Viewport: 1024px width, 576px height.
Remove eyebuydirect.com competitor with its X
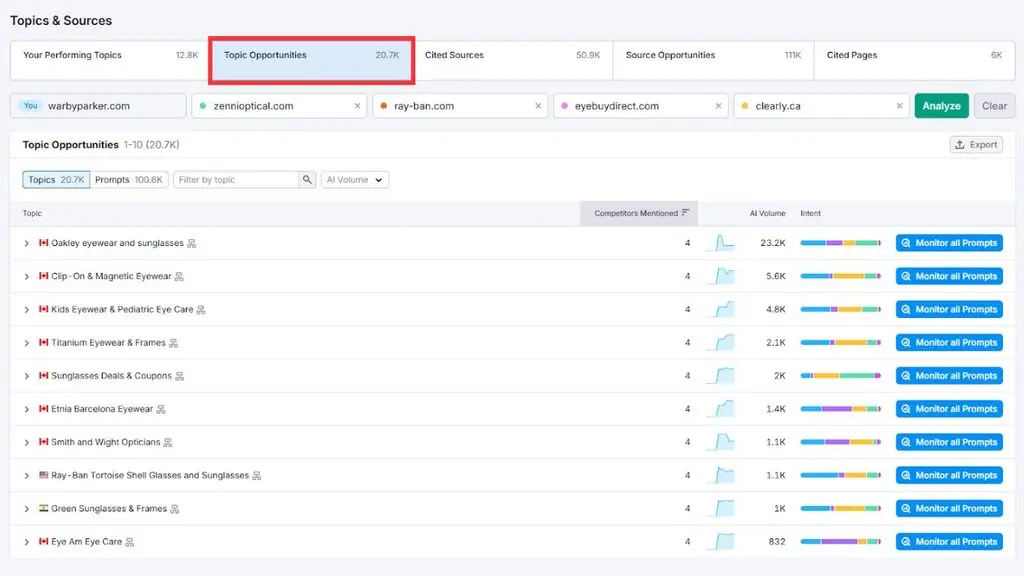(x=718, y=106)
